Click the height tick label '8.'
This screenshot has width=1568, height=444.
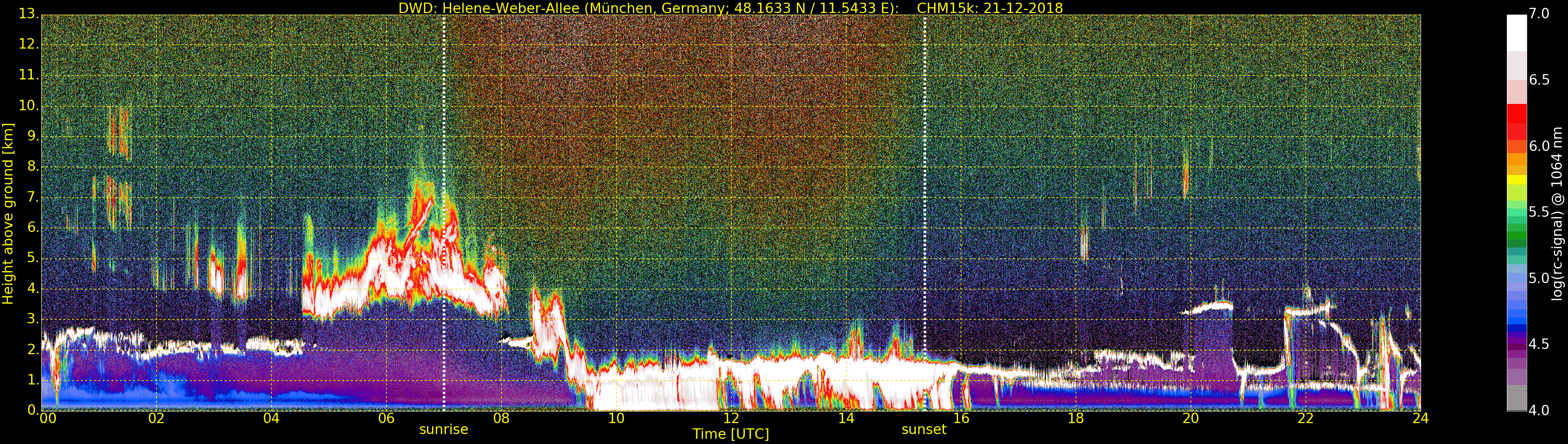(33, 166)
